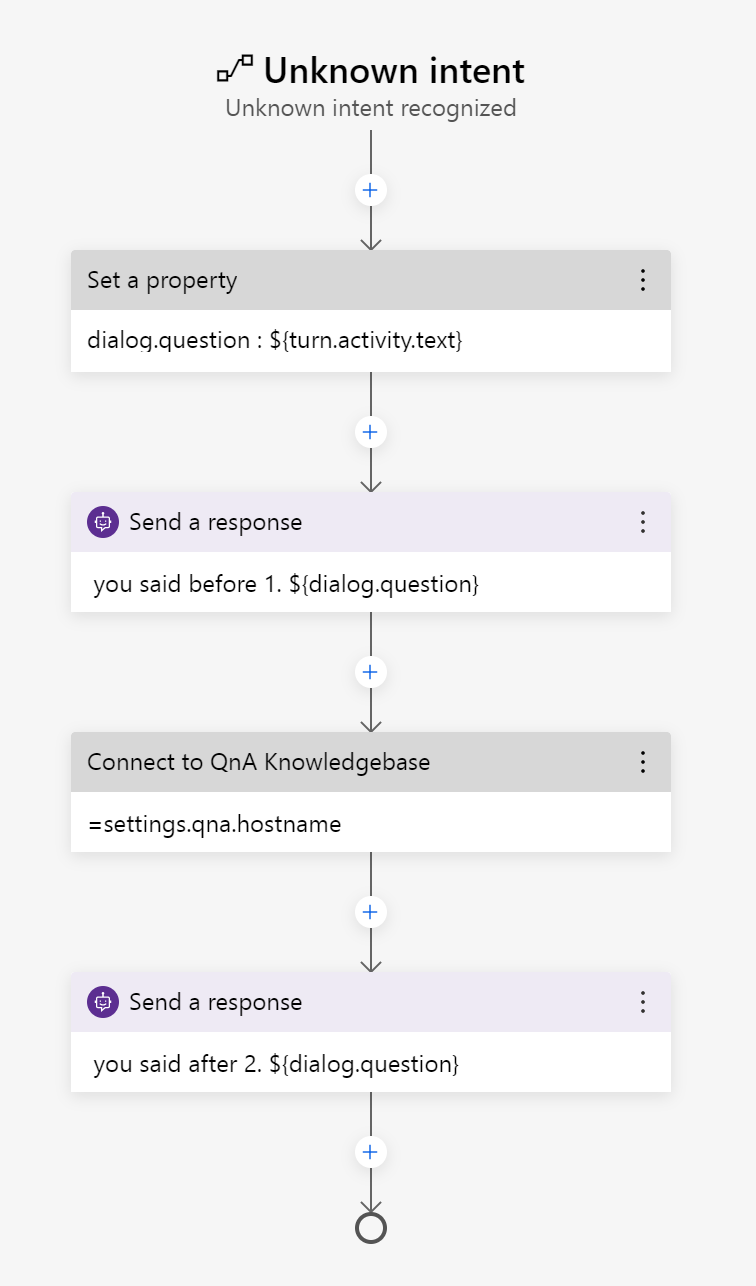Screen dimensions: 756x1286
Task: Open the Connect to QnA Knowledgebase options menu
Action: coord(643,762)
